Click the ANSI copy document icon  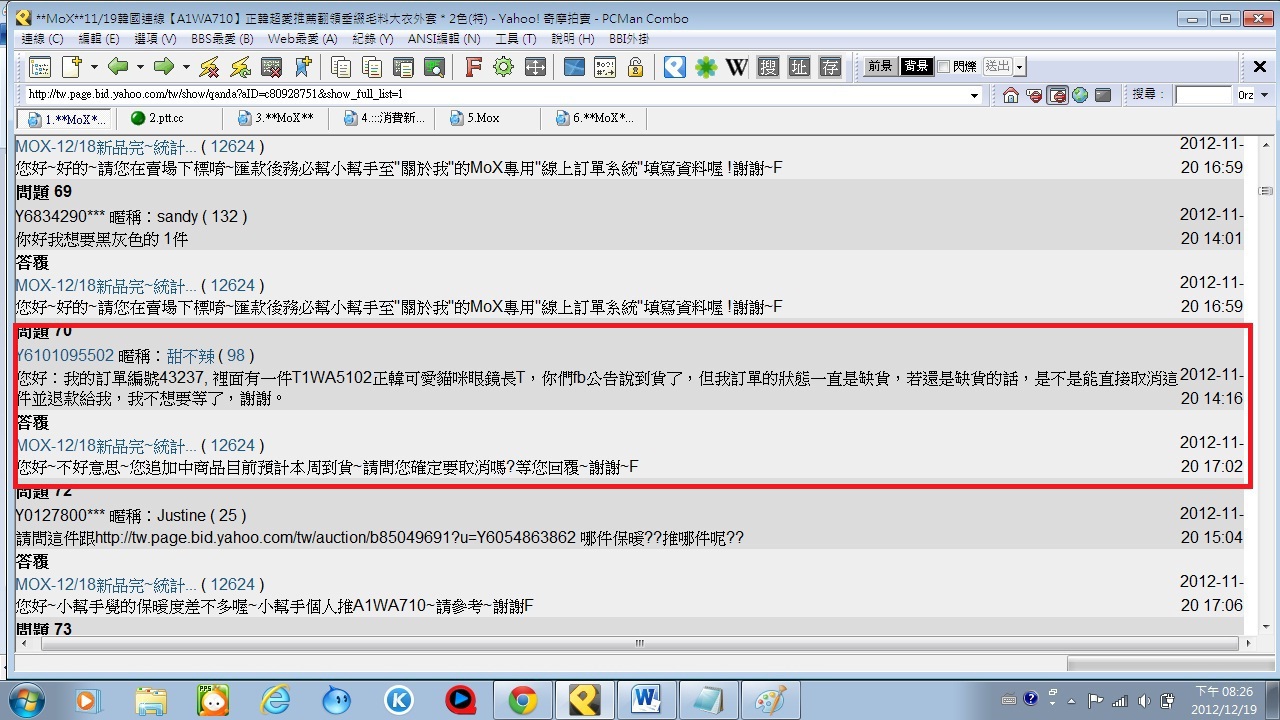pyautogui.click(x=403, y=67)
